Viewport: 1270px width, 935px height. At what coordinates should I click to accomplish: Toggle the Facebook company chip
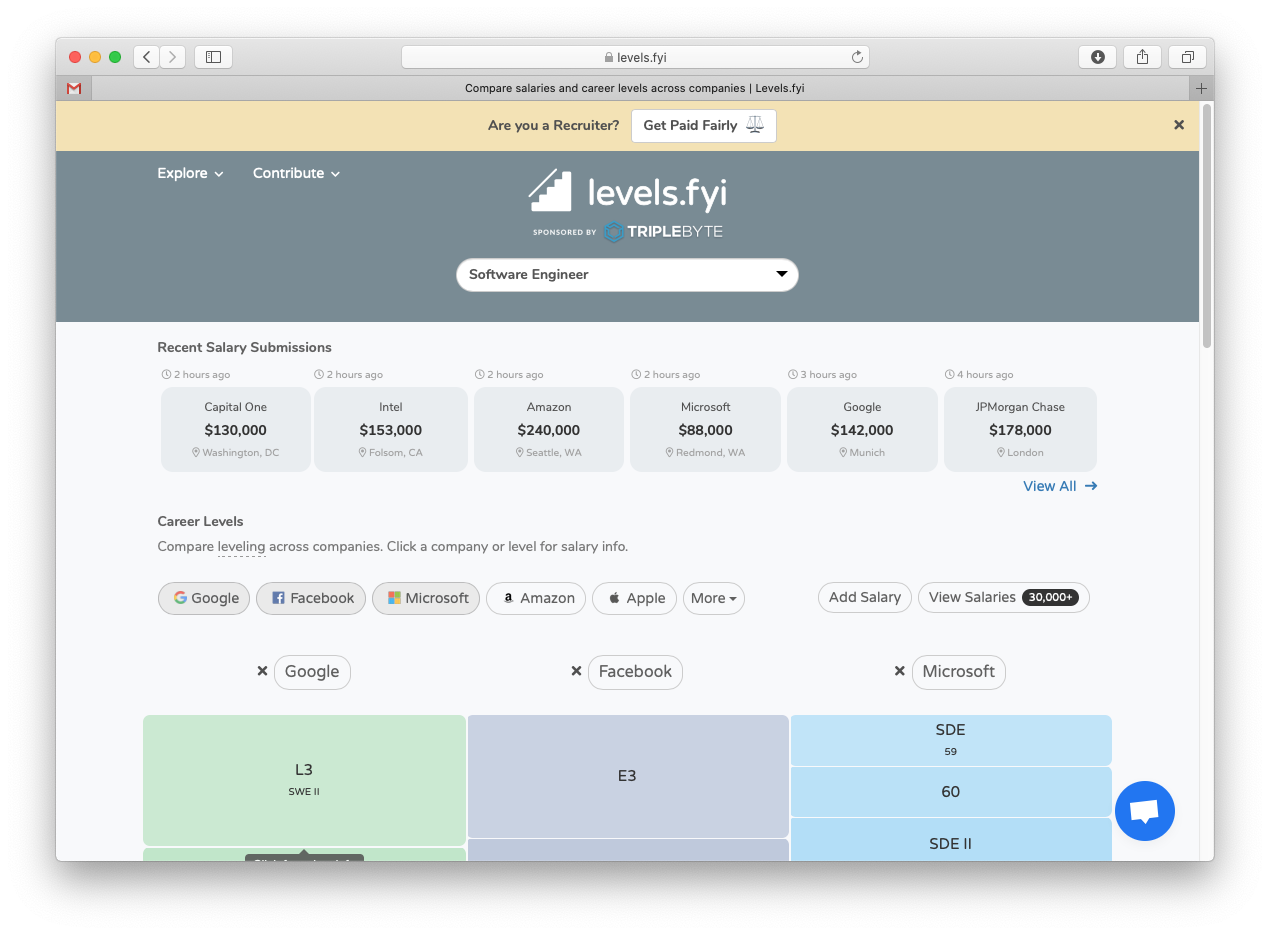pyautogui.click(x=310, y=598)
